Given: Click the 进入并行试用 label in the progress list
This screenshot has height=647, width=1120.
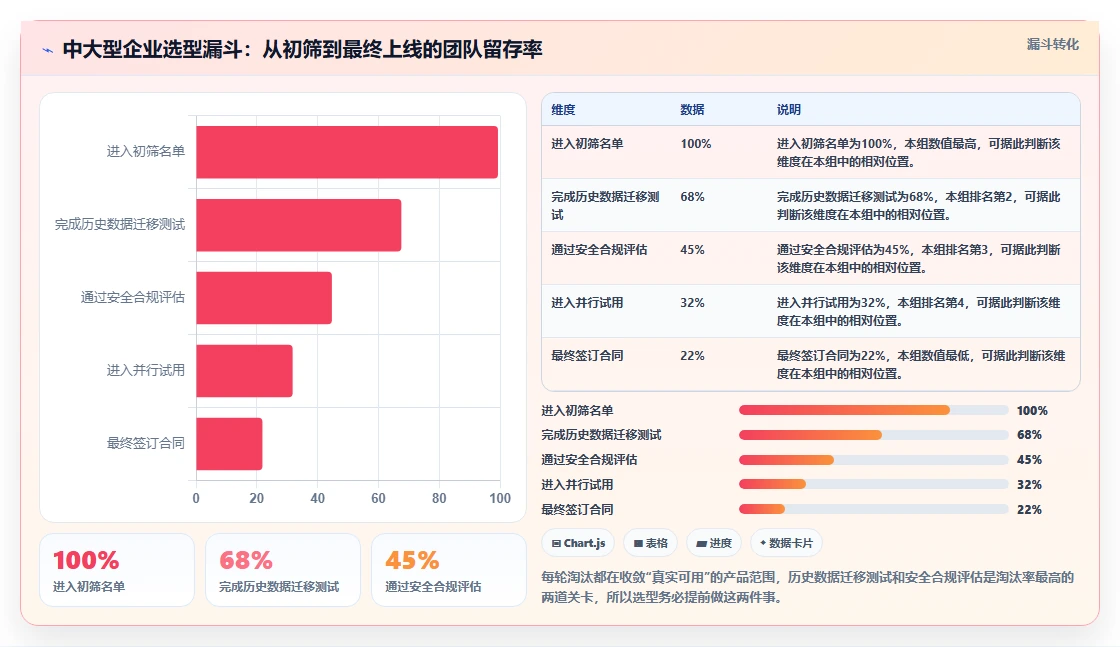Looking at the screenshot, I should (577, 485).
